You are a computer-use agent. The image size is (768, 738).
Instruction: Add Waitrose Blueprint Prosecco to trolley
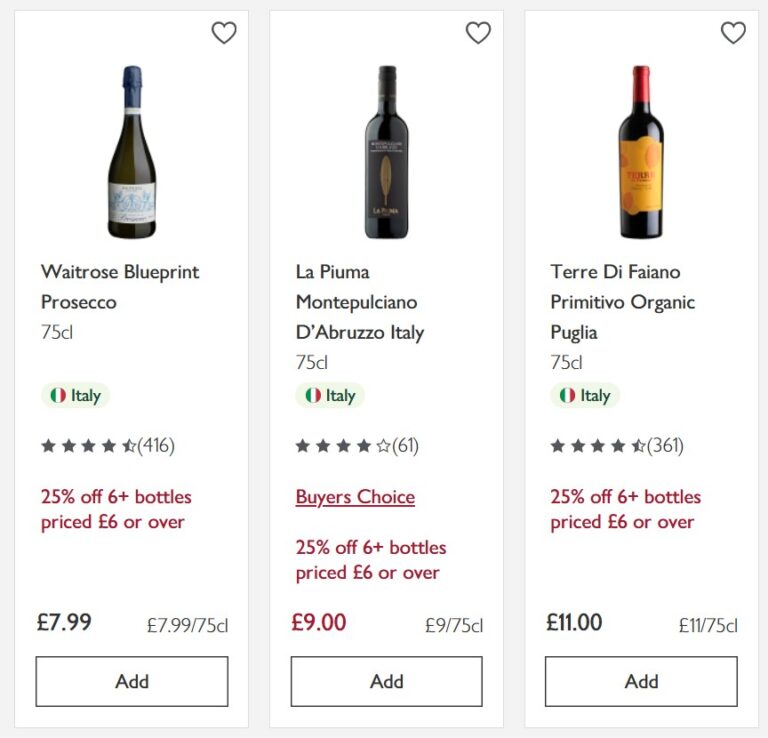click(132, 681)
